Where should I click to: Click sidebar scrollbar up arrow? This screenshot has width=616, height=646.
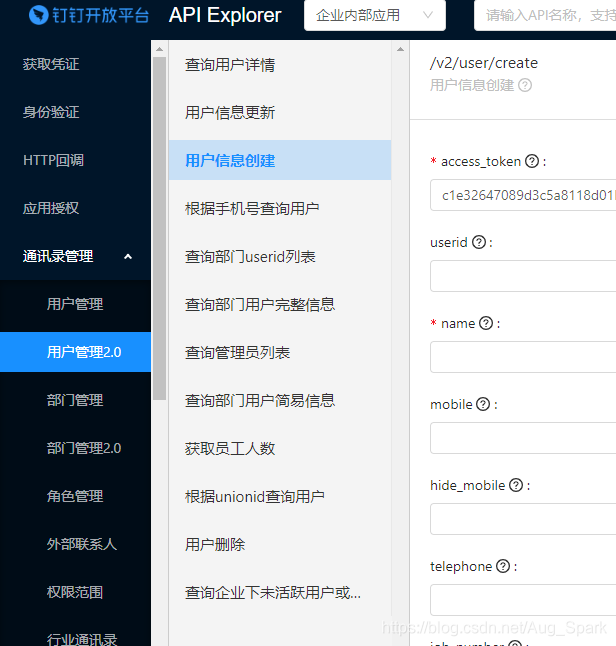pyautogui.click(x=159, y=49)
